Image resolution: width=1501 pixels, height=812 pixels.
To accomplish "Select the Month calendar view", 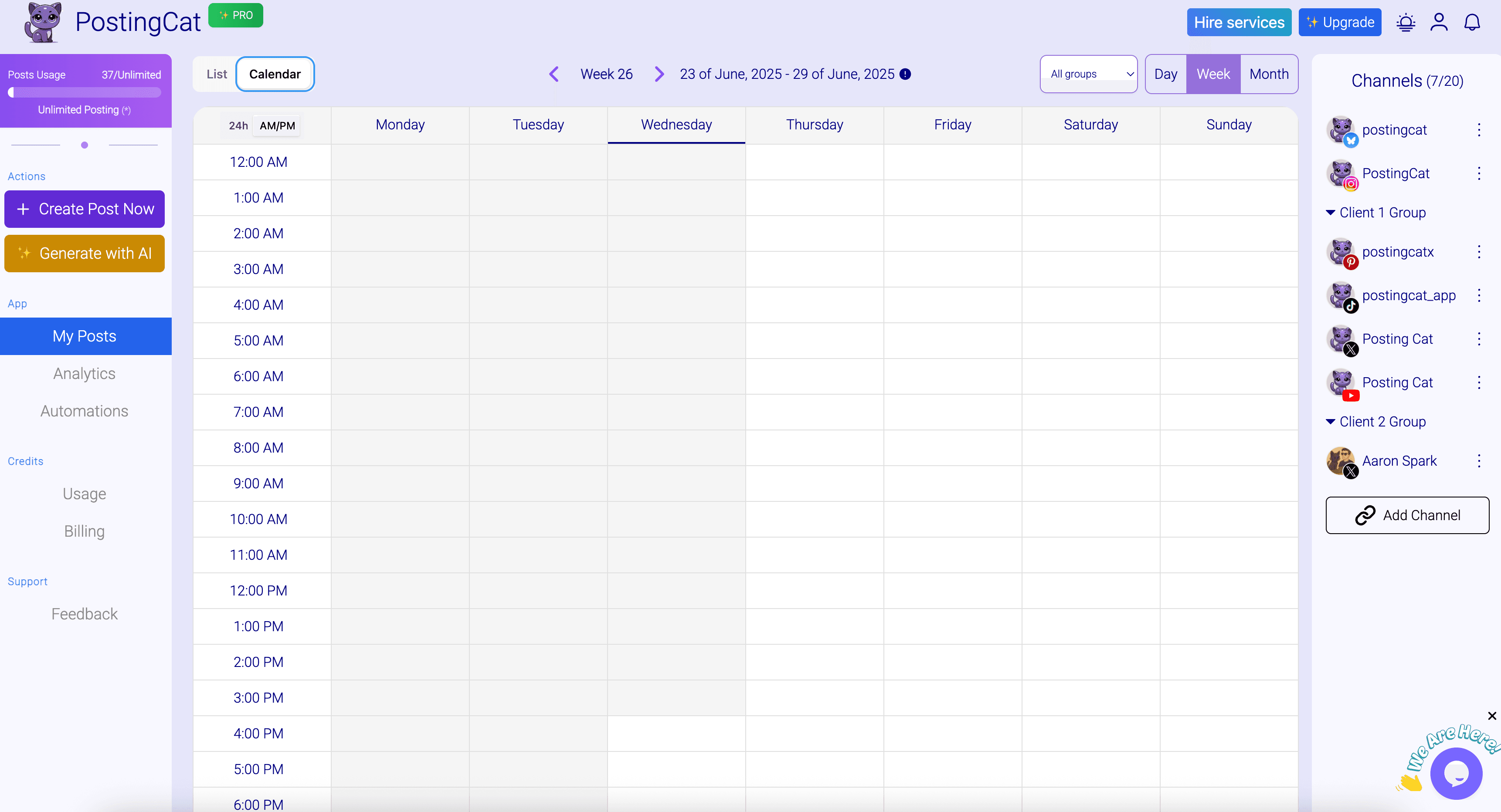I will click(x=1269, y=74).
